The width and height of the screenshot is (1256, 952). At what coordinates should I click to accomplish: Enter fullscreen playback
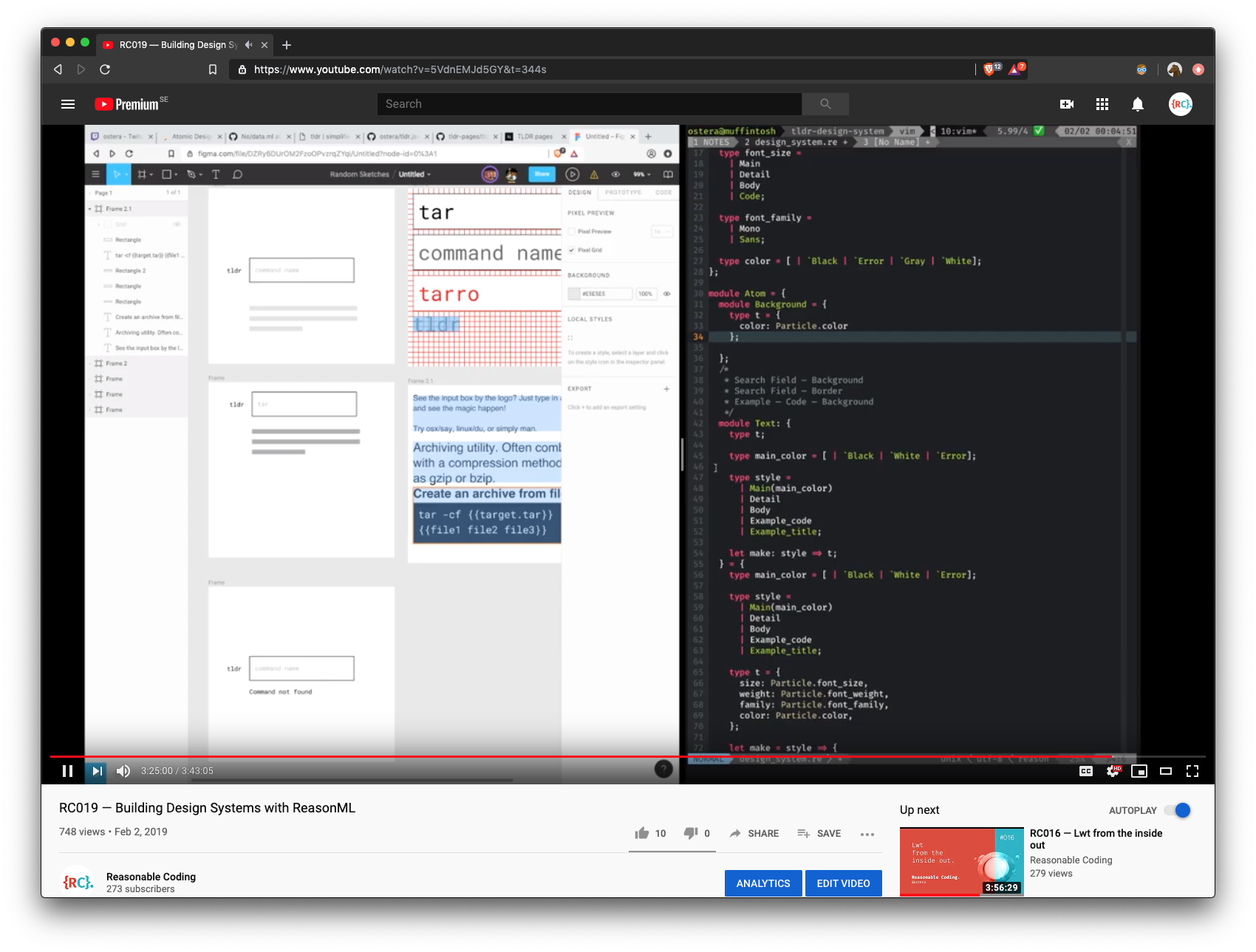click(x=1192, y=770)
